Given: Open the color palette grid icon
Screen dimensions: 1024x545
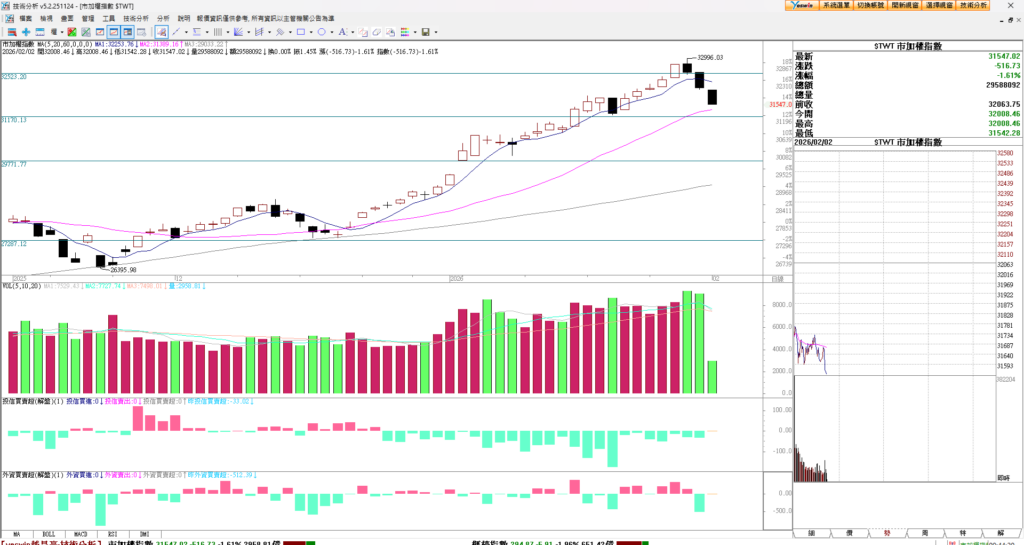Looking at the screenshot, I should (x=404, y=32).
